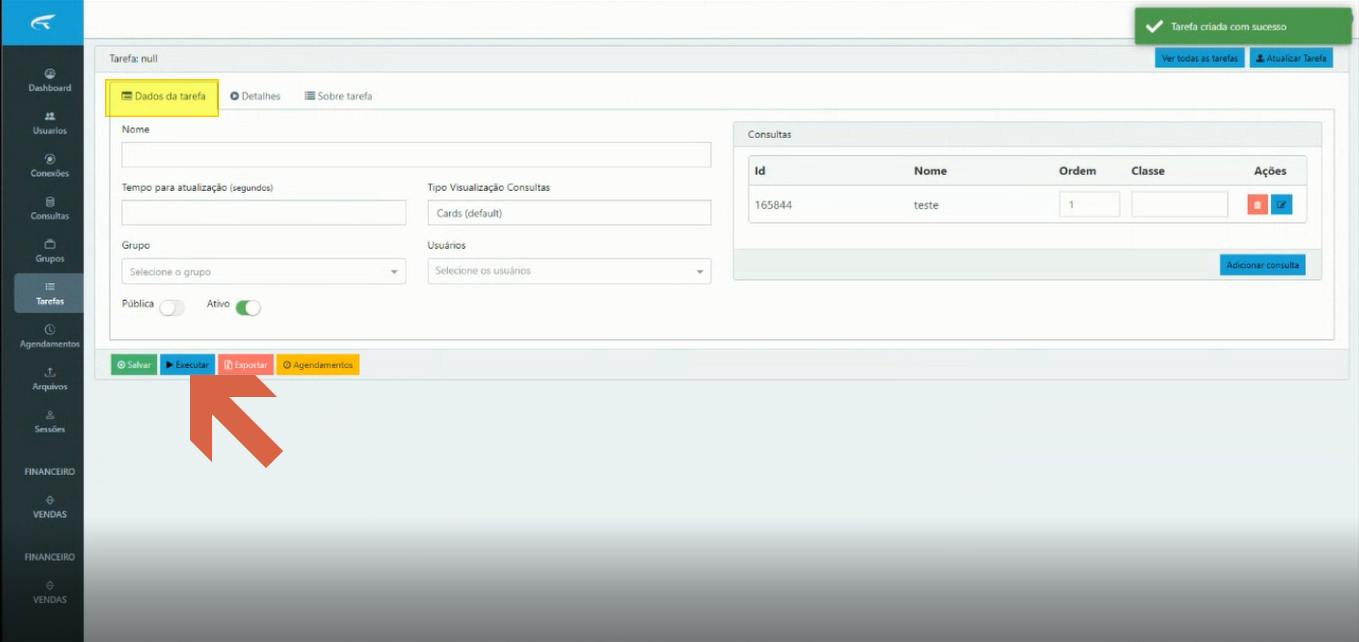The image size is (1359, 642).
Task: Click the teste name cell
Action: pyautogui.click(x=926, y=205)
